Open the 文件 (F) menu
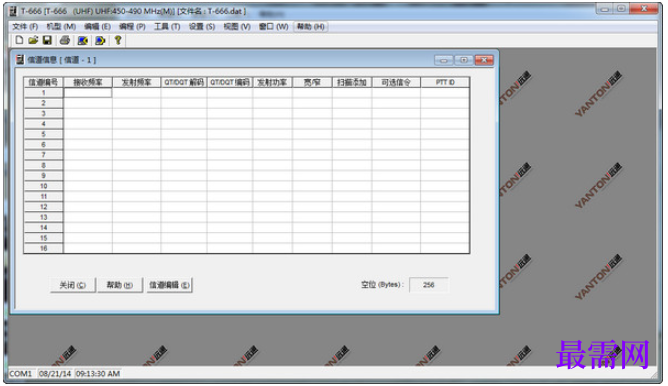 (25, 26)
